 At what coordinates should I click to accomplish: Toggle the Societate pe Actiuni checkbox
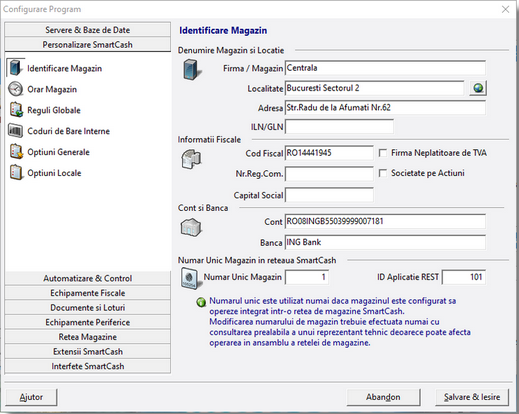pos(383,173)
